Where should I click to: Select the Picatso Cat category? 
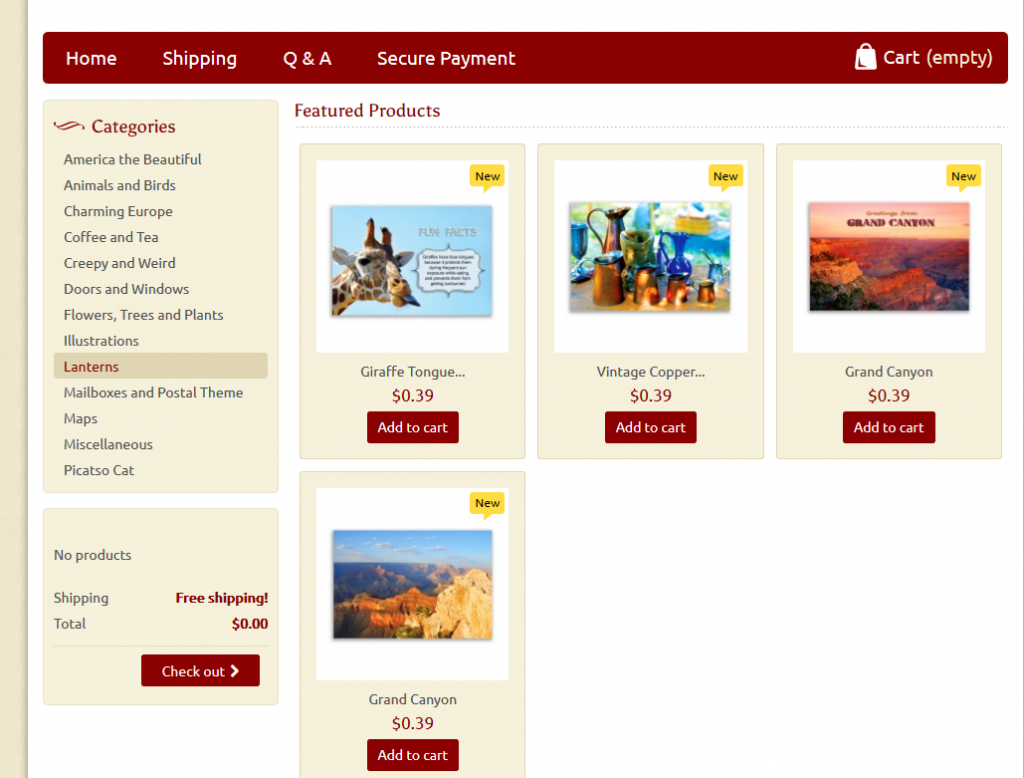click(x=99, y=470)
